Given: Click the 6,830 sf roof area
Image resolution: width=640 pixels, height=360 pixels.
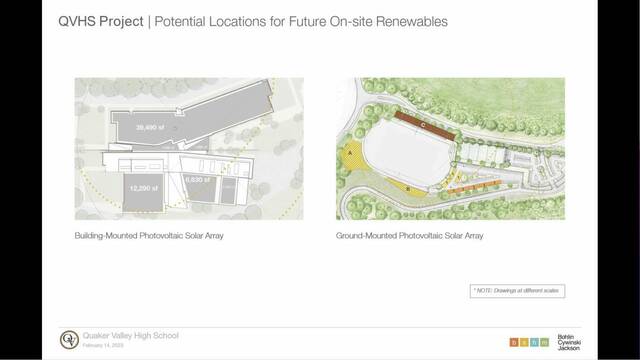Looking at the screenshot, I should click(199, 188).
